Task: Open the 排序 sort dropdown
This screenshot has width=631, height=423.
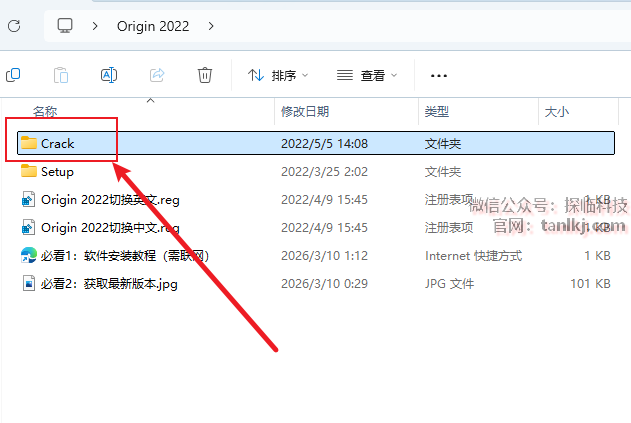Action: pos(278,75)
